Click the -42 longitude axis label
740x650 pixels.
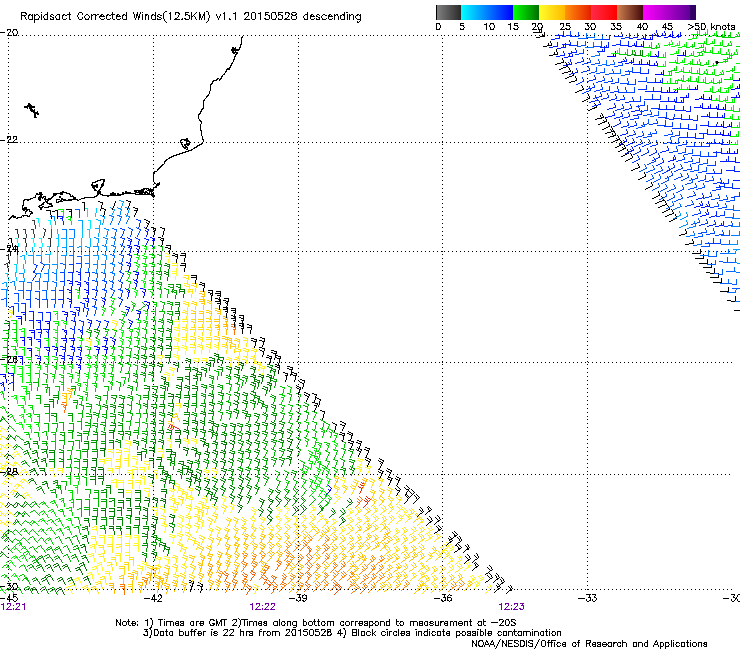(153, 598)
